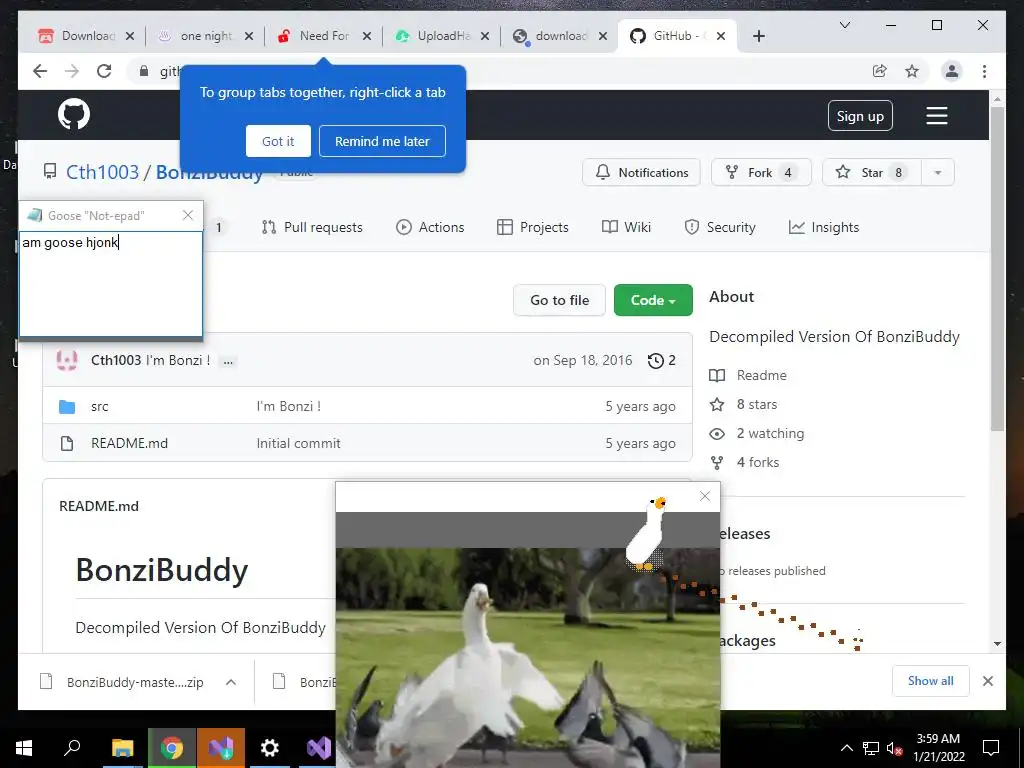
Task: Open the Insights tab
Action: [x=824, y=227]
